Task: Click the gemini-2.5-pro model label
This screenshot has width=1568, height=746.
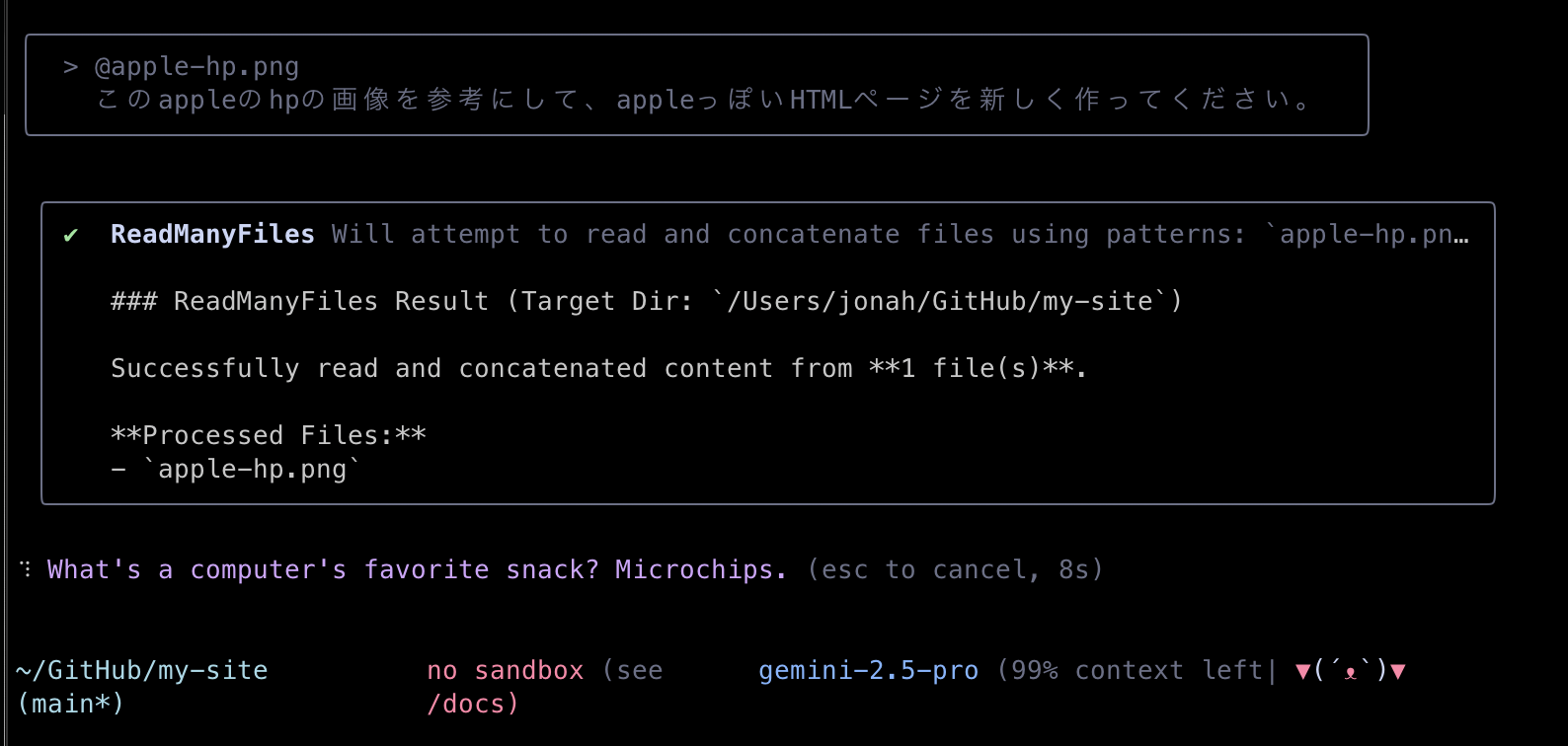Action: tap(868, 670)
